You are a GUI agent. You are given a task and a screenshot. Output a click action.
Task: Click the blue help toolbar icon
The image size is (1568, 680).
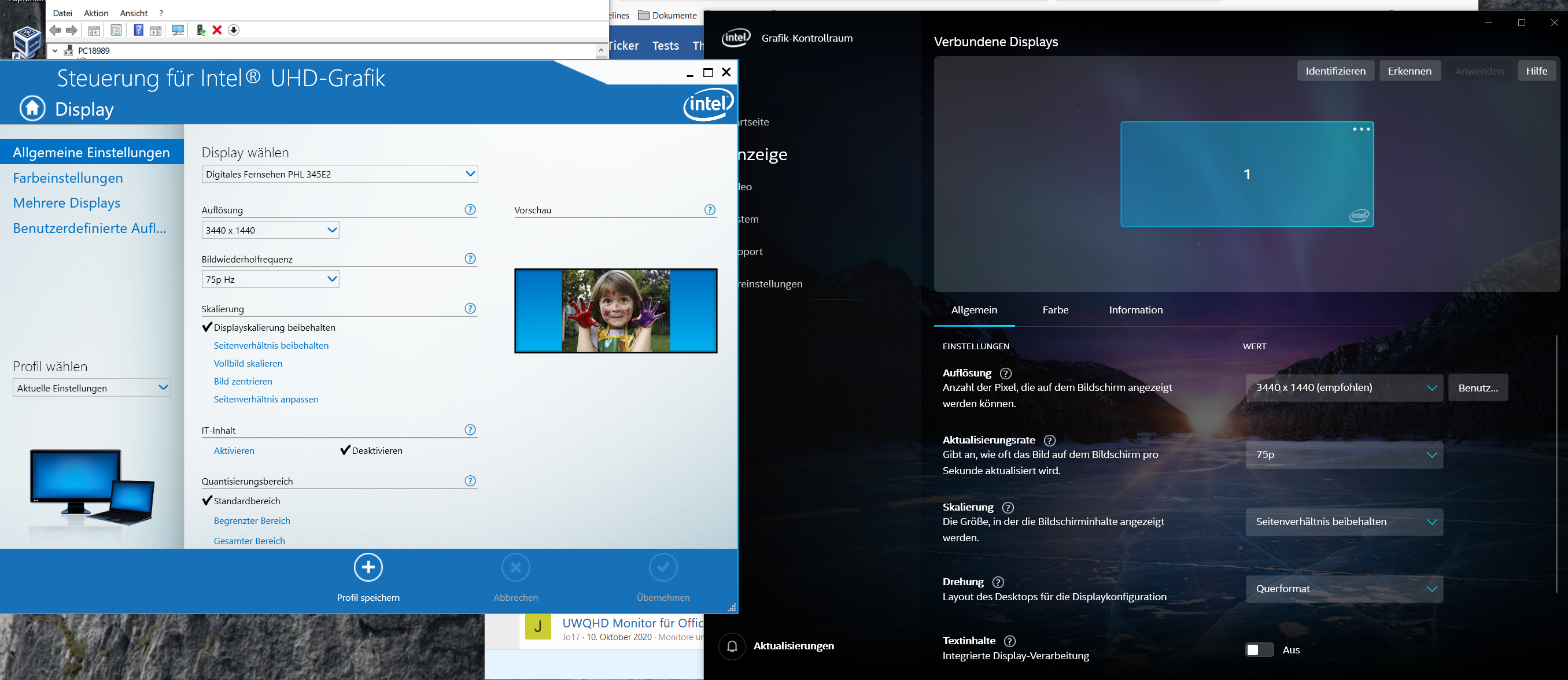pos(138,31)
